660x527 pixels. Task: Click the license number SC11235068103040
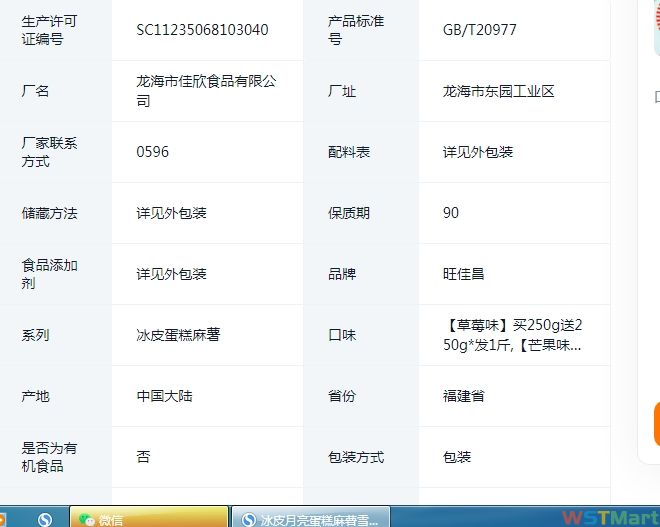pyautogui.click(x=202, y=30)
